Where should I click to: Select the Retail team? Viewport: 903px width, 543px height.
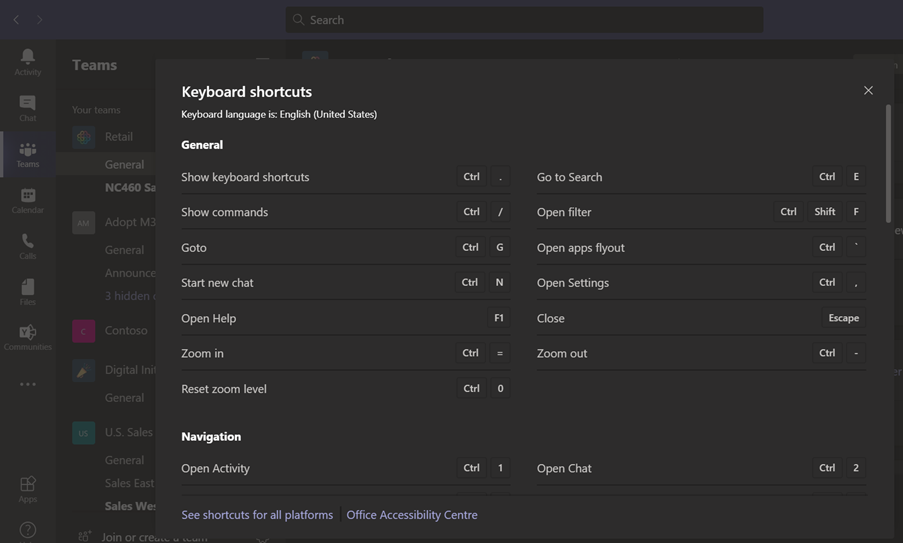click(x=119, y=137)
